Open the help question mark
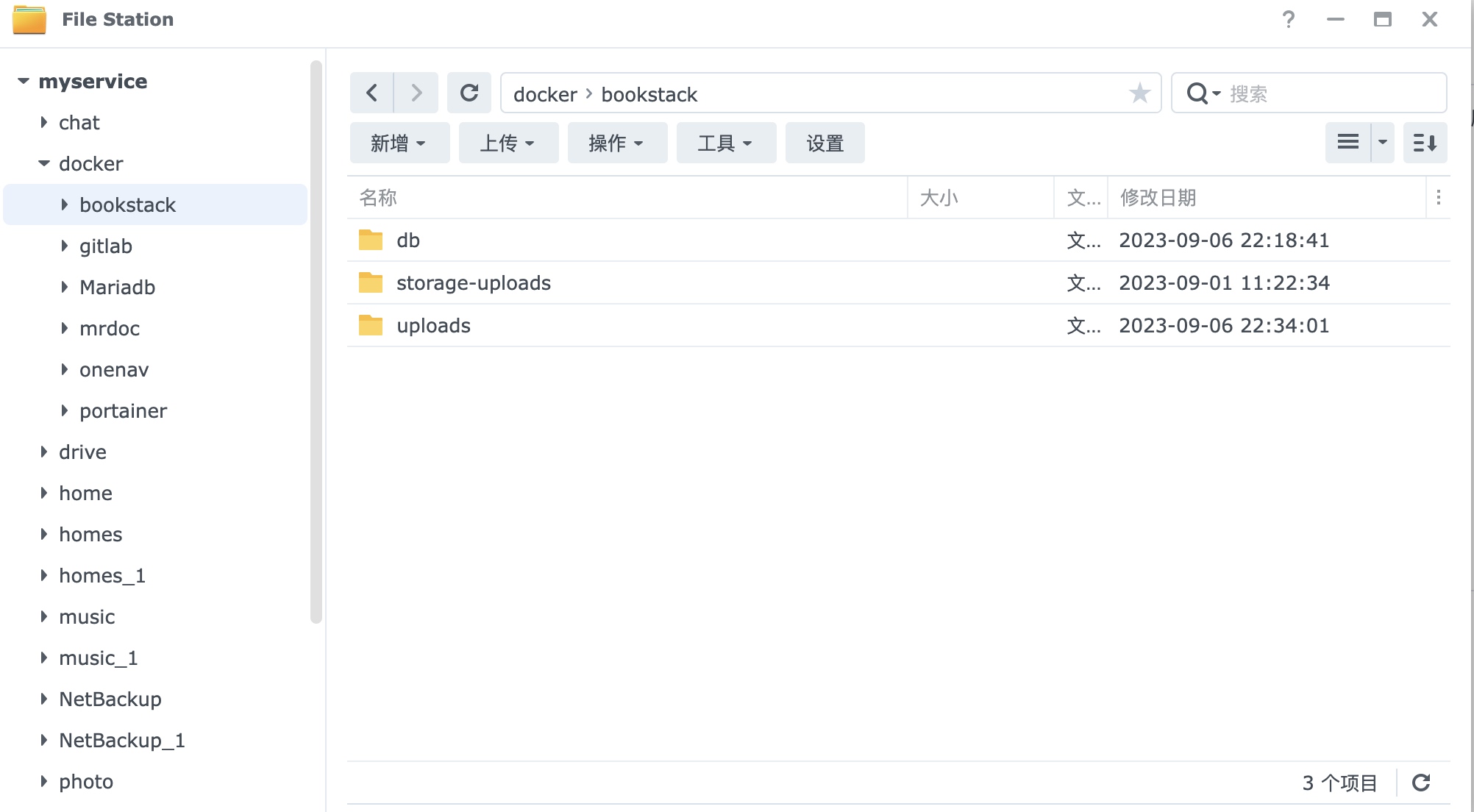Viewport: 1474px width, 812px height. [1288, 20]
